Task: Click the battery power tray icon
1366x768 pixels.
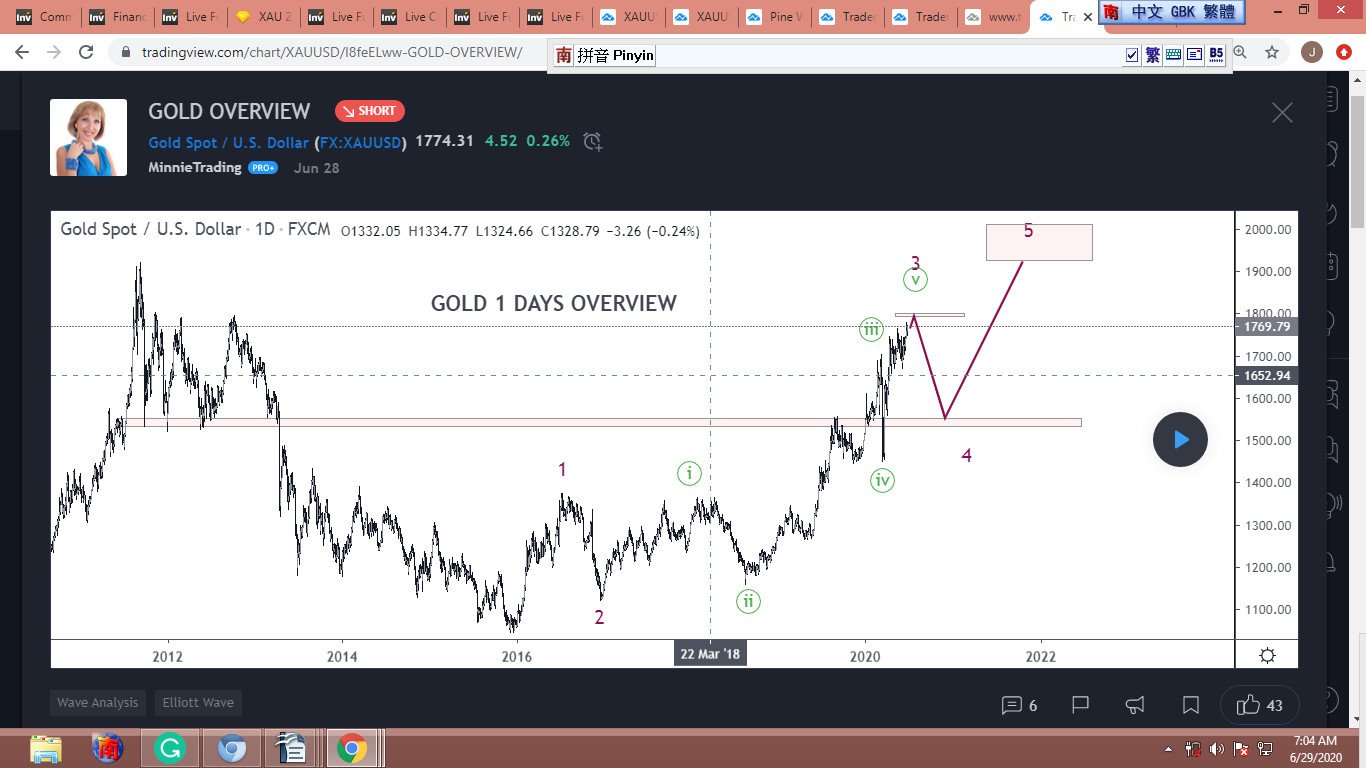Action: point(1193,748)
